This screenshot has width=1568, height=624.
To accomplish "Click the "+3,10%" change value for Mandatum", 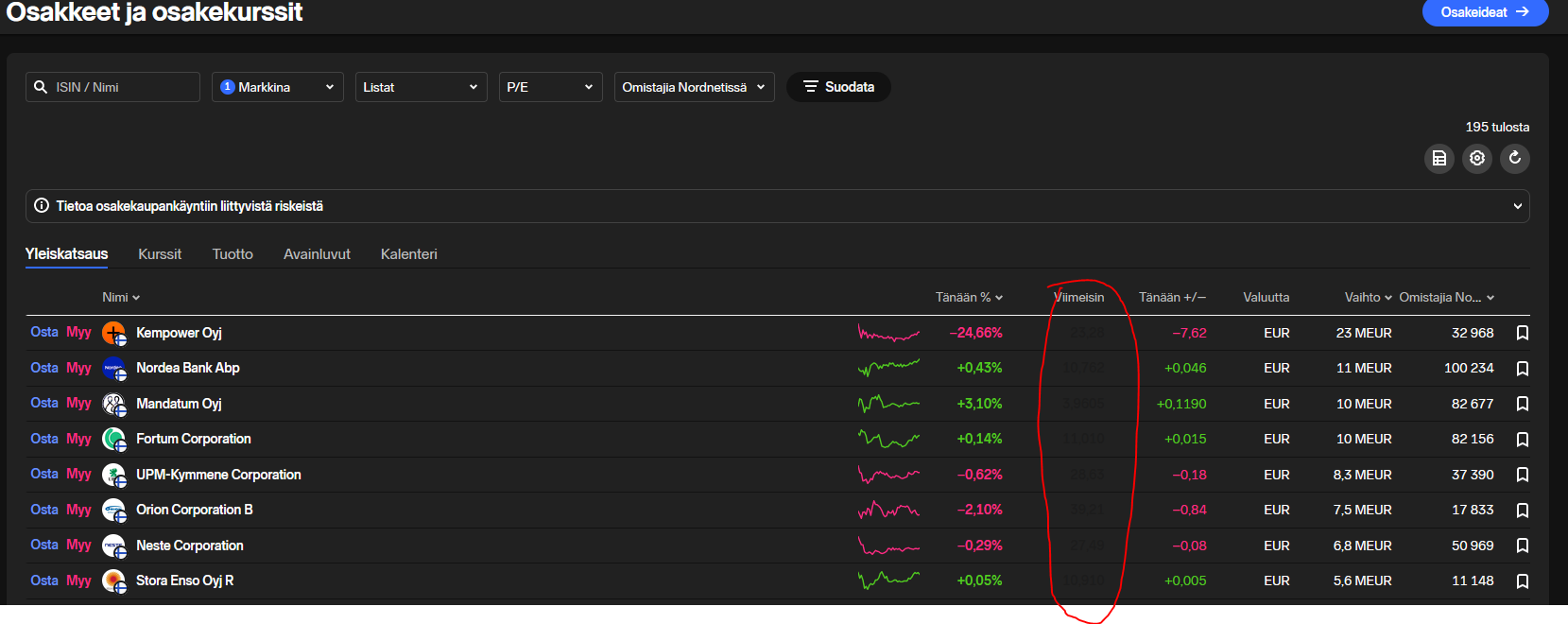I will pyautogui.click(x=979, y=404).
